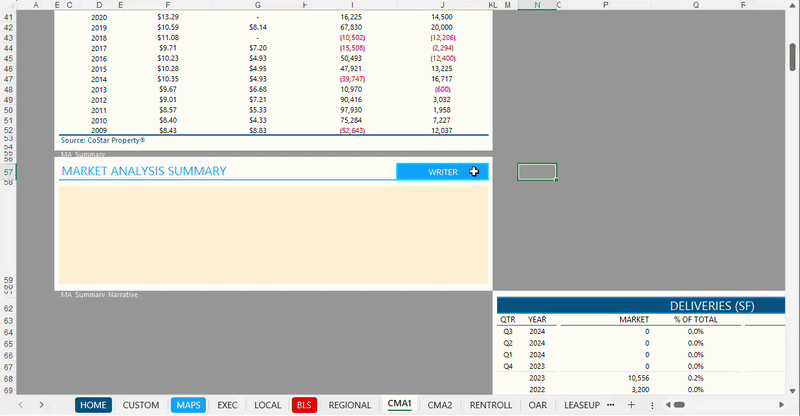Open the MAPS sheet tab
800x416 pixels.
coord(188,405)
